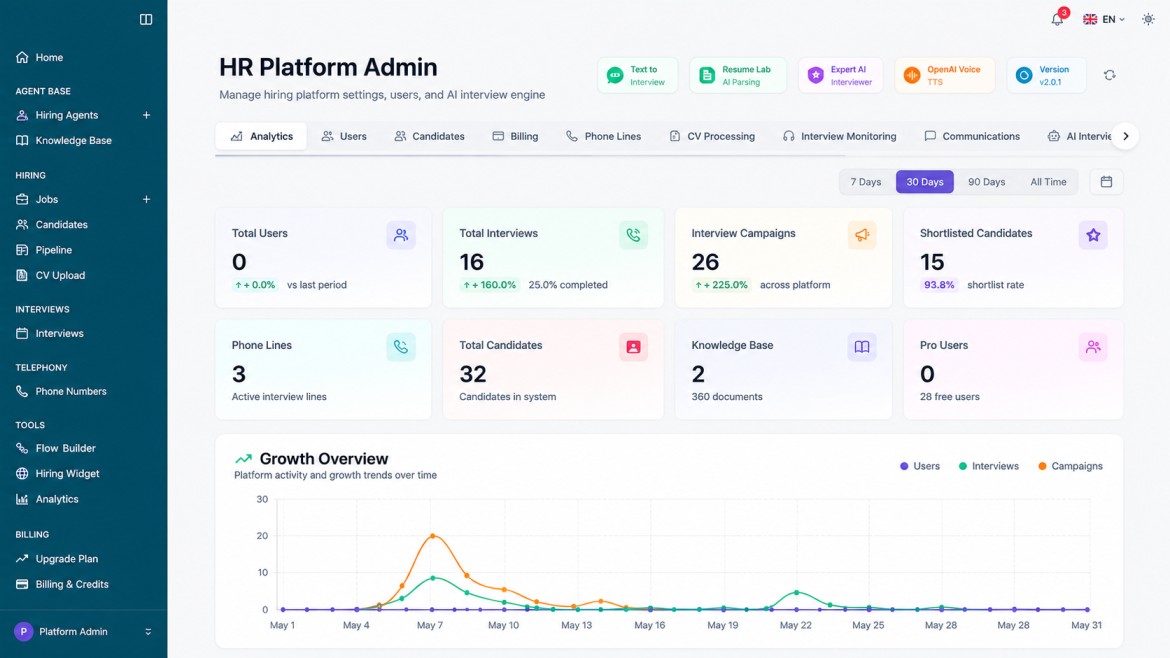Toggle the Users series in chart legend

tap(920, 466)
